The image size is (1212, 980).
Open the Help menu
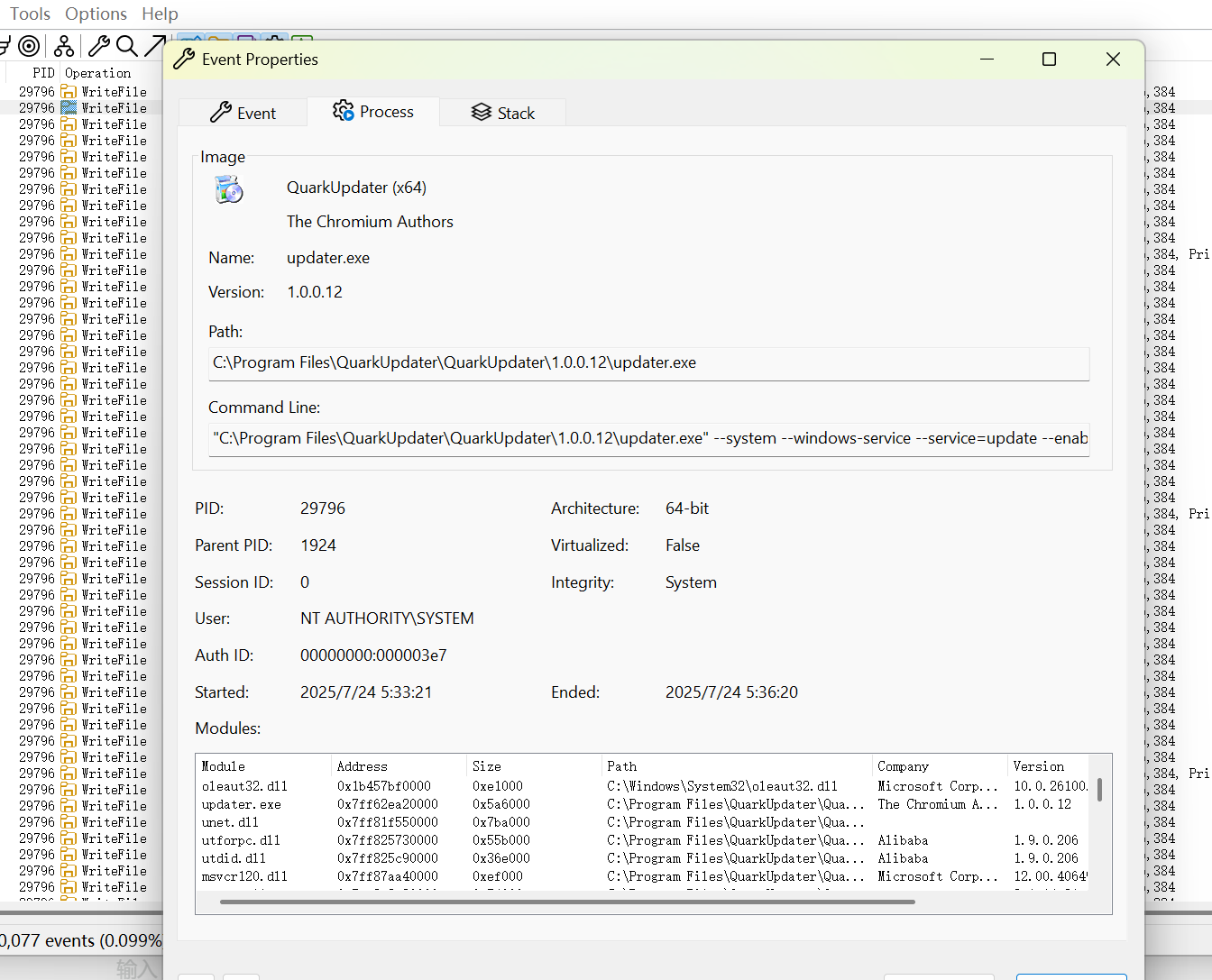tap(160, 14)
